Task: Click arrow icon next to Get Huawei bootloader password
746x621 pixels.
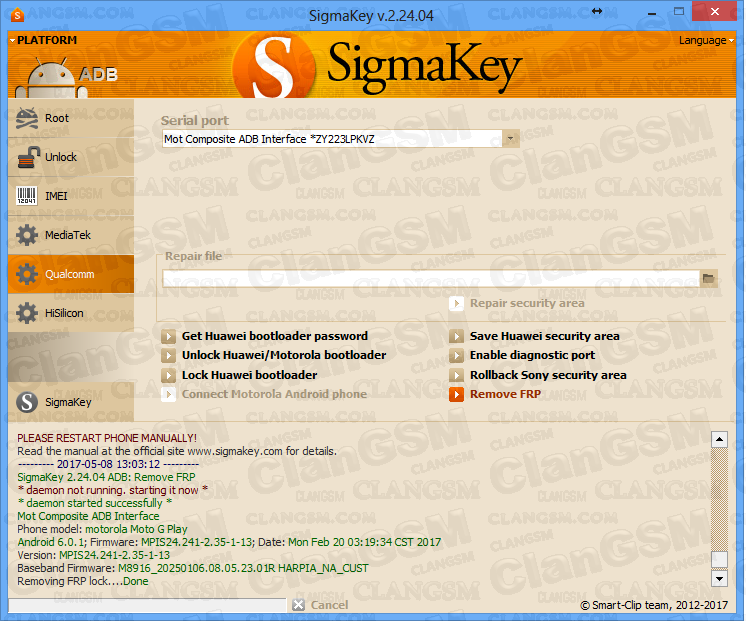Action: (x=168, y=336)
